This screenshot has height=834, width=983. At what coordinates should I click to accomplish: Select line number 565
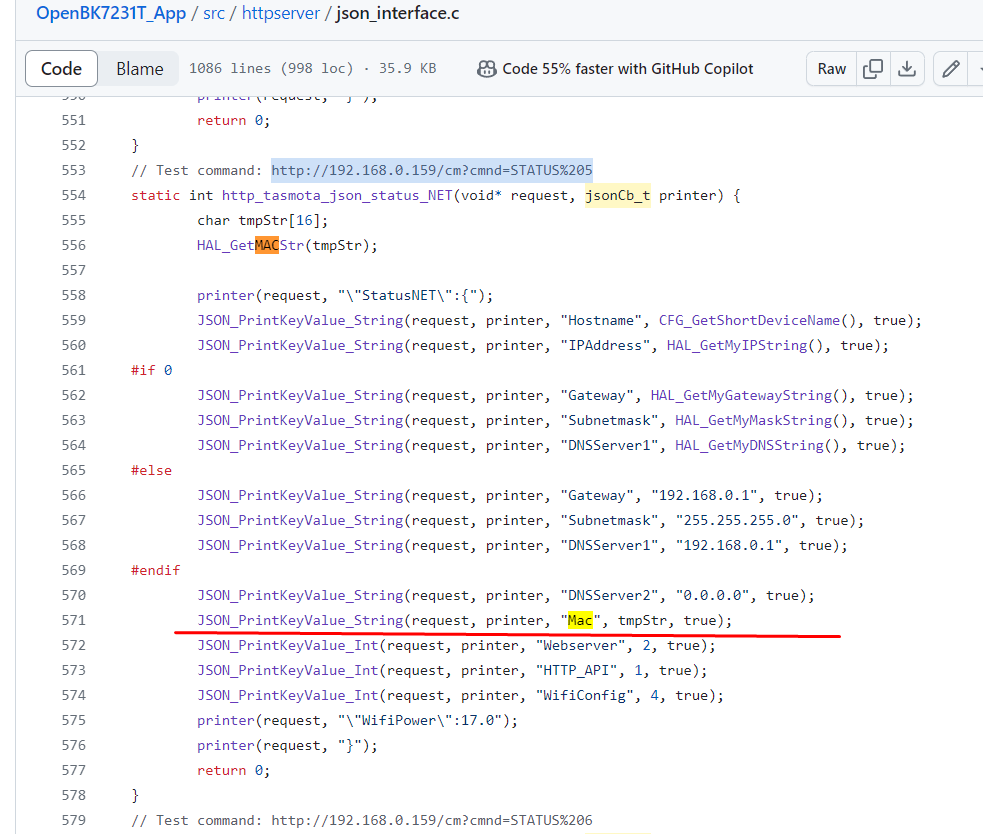[73, 470]
